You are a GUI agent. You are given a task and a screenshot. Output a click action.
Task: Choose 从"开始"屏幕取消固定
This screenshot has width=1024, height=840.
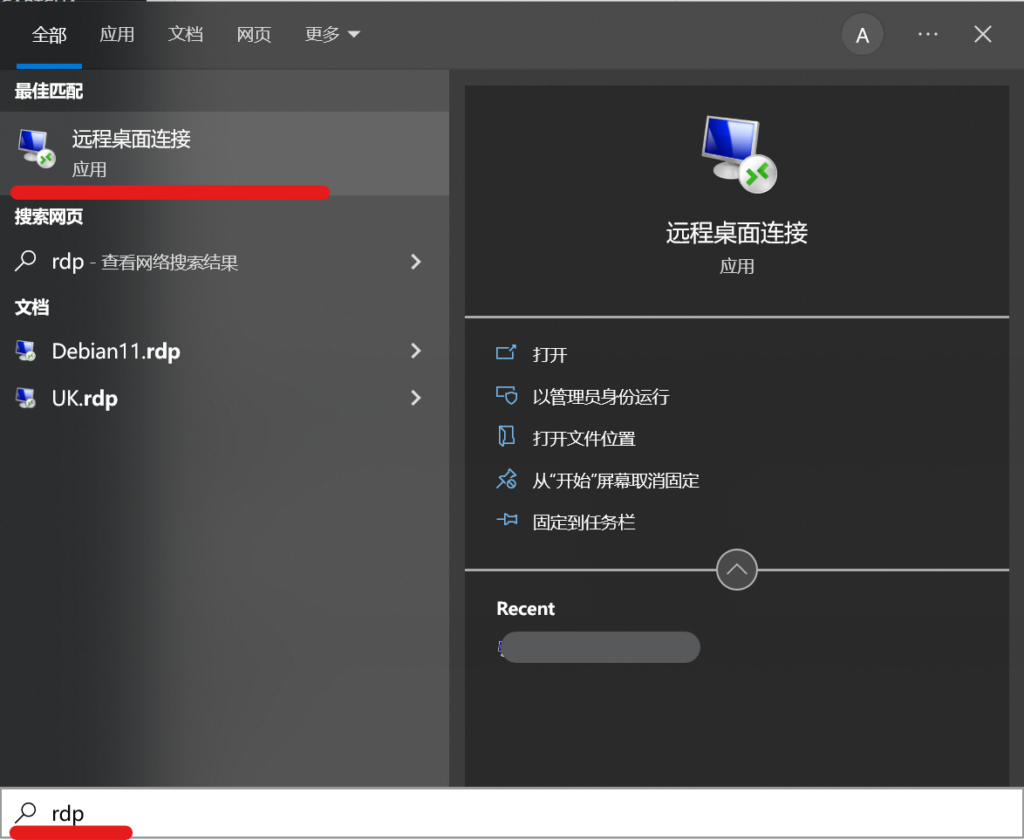point(616,481)
